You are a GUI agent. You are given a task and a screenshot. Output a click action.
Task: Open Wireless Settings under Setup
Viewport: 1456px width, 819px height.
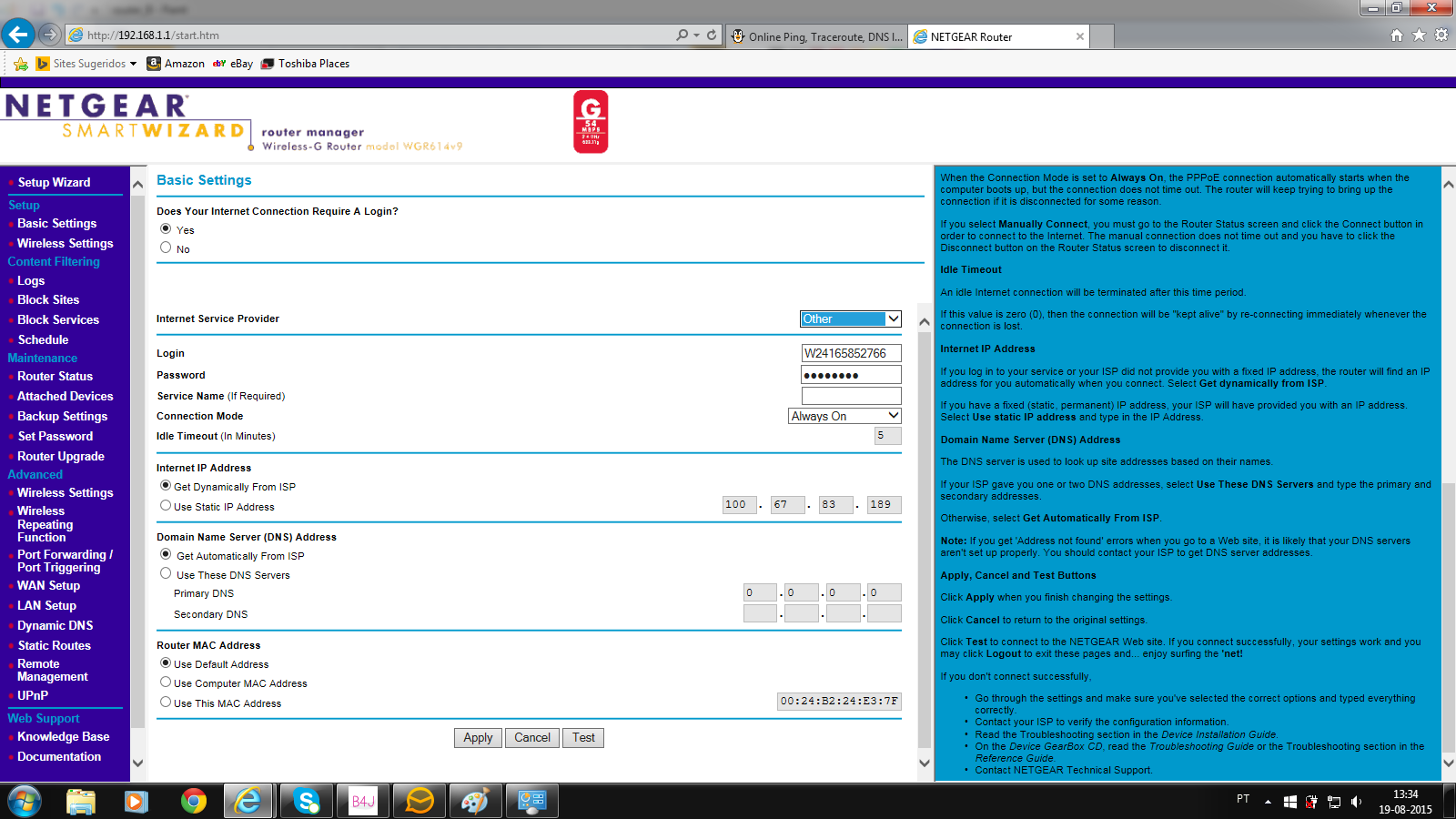pyautogui.click(x=66, y=243)
